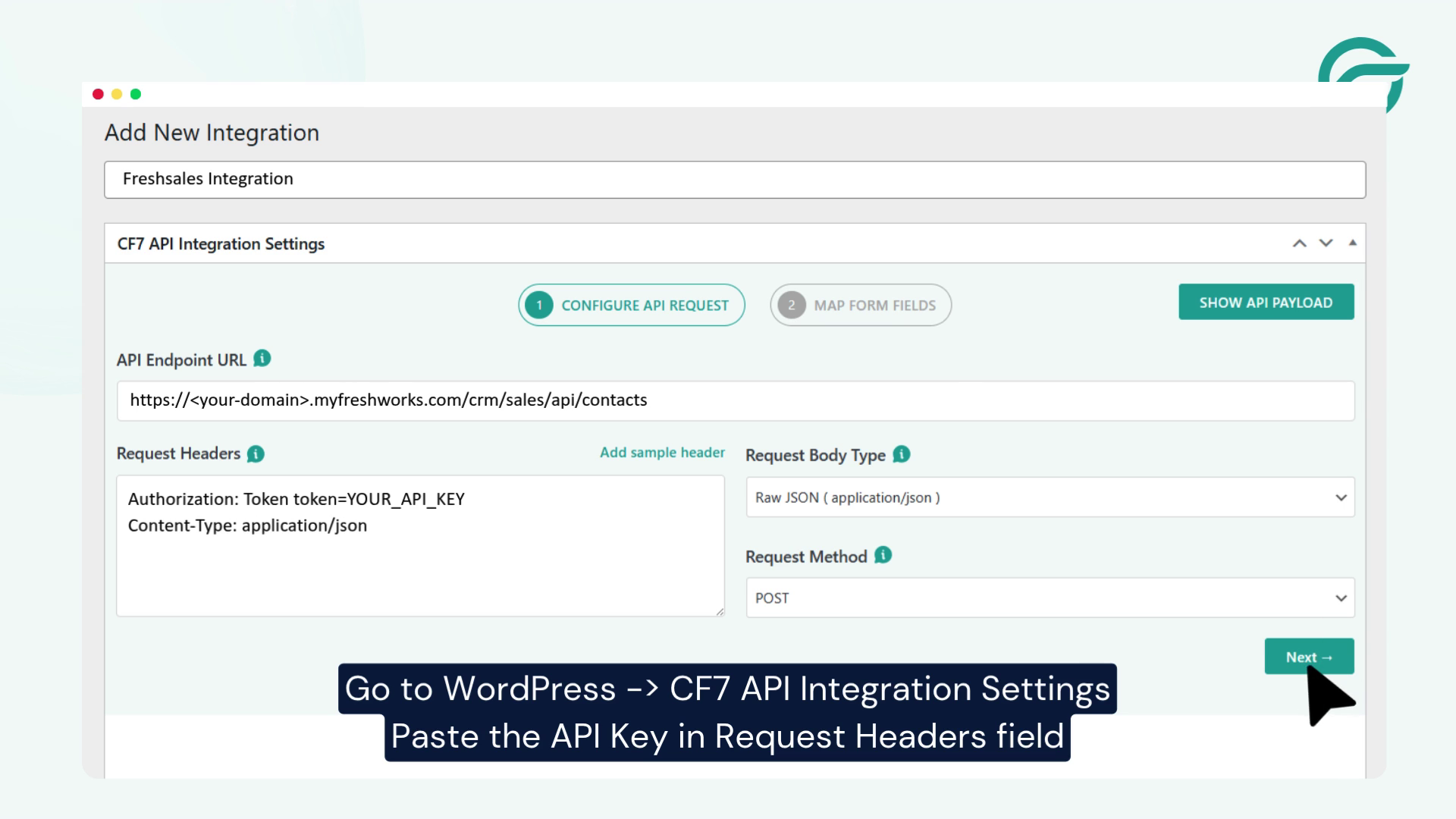Click the info icon next to Request Headers

pyautogui.click(x=256, y=453)
